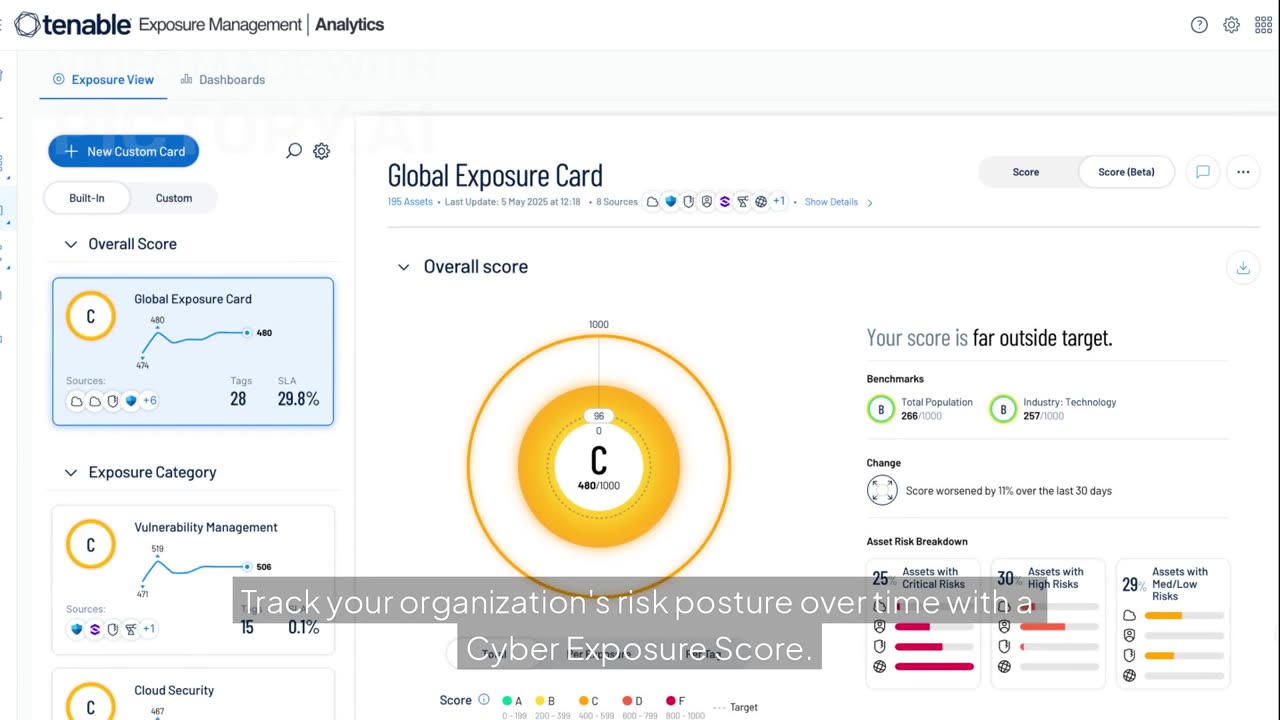Click the '8 Sources' text
This screenshot has width=1280, height=720.
[616, 202]
